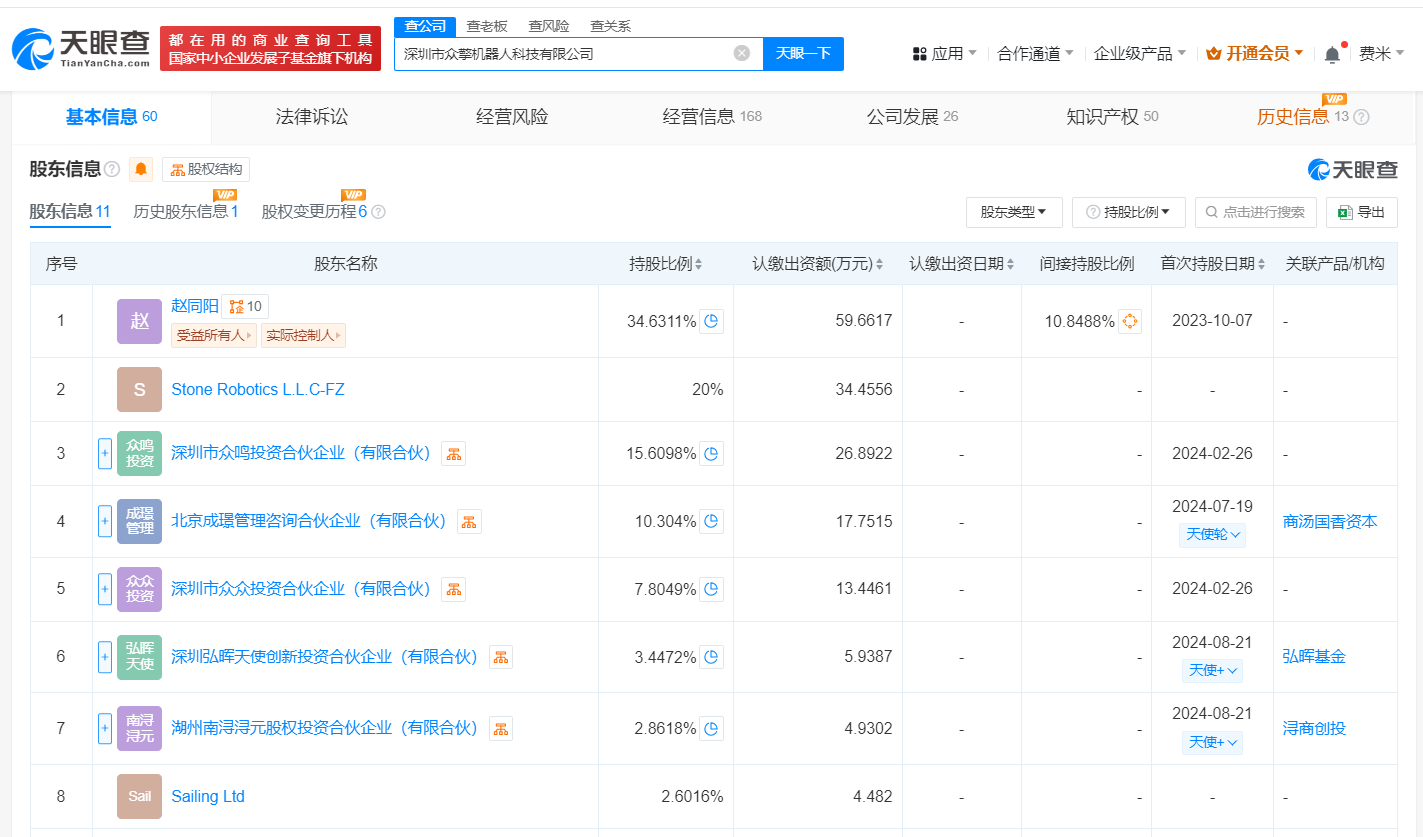This screenshot has height=837, width=1423.
Task: Open equity structure icon for 深圳市众鸣投资合伙企业
Action: (453, 454)
